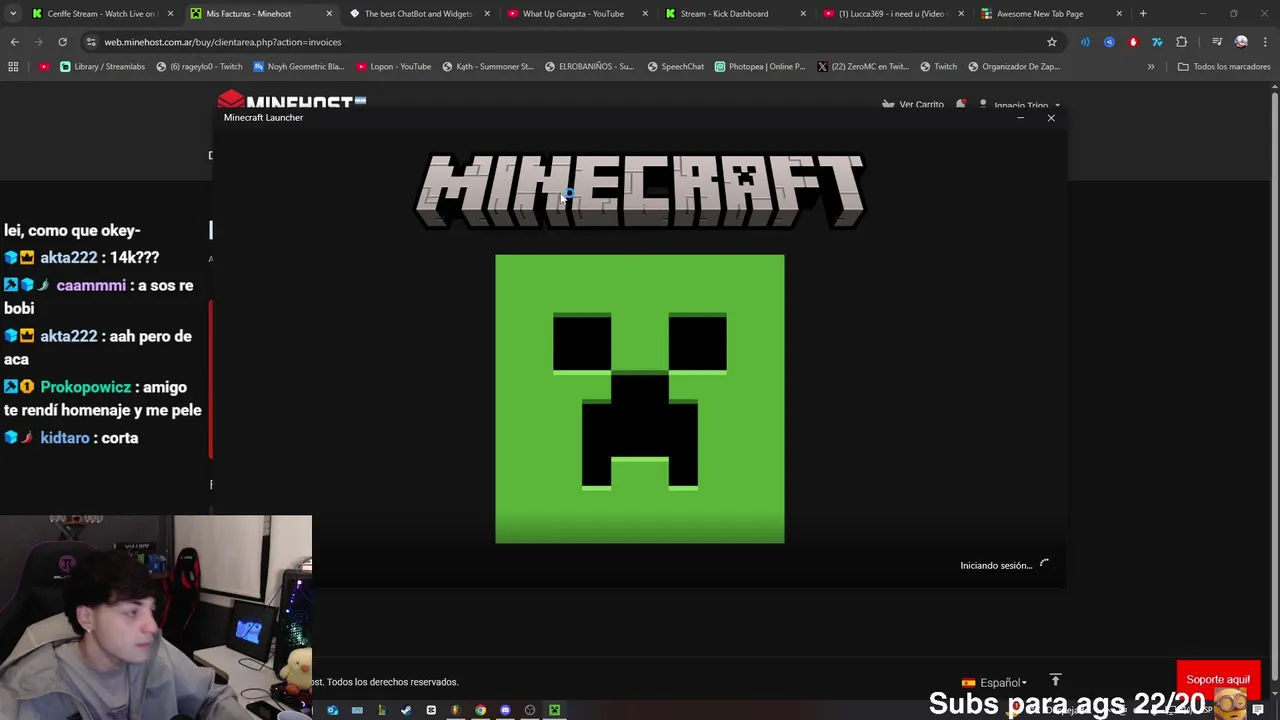Open Noyh Geometric Bla... bookmark
Viewport: 1280px width, 720px height.
[x=298, y=67]
